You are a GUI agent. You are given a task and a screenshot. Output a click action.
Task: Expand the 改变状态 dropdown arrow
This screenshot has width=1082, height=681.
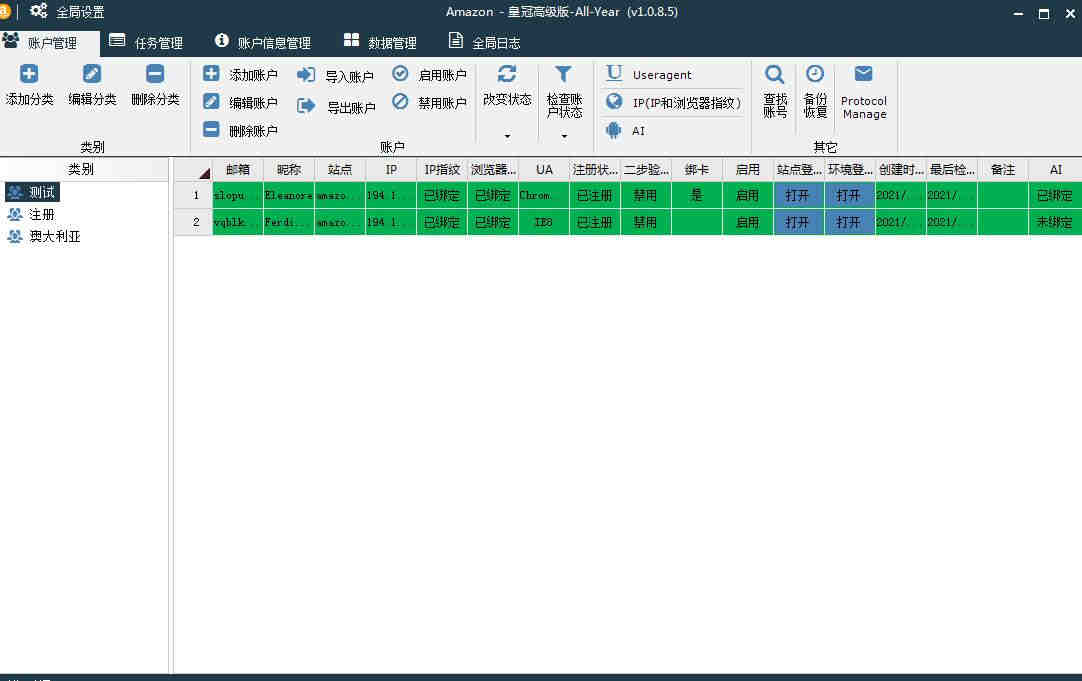coord(507,136)
